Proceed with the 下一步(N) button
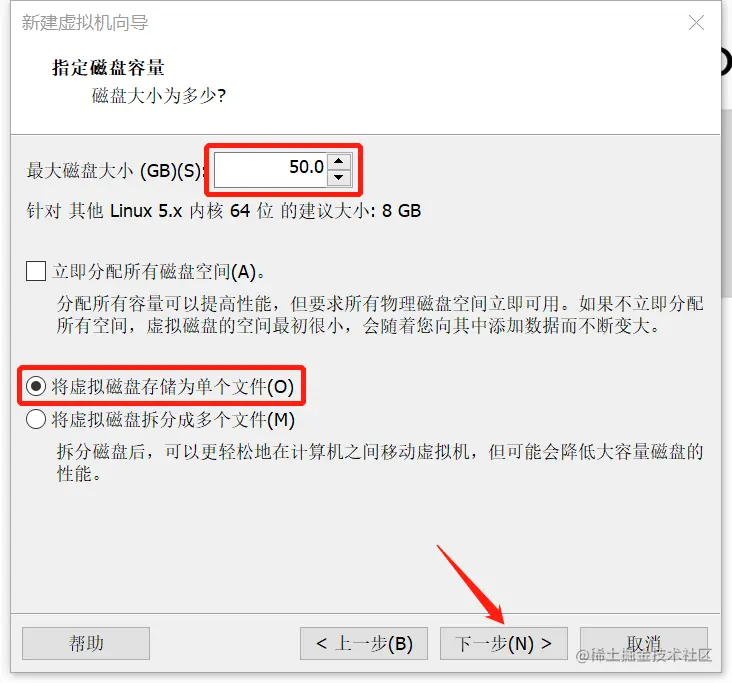The image size is (732, 683). (x=504, y=643)
